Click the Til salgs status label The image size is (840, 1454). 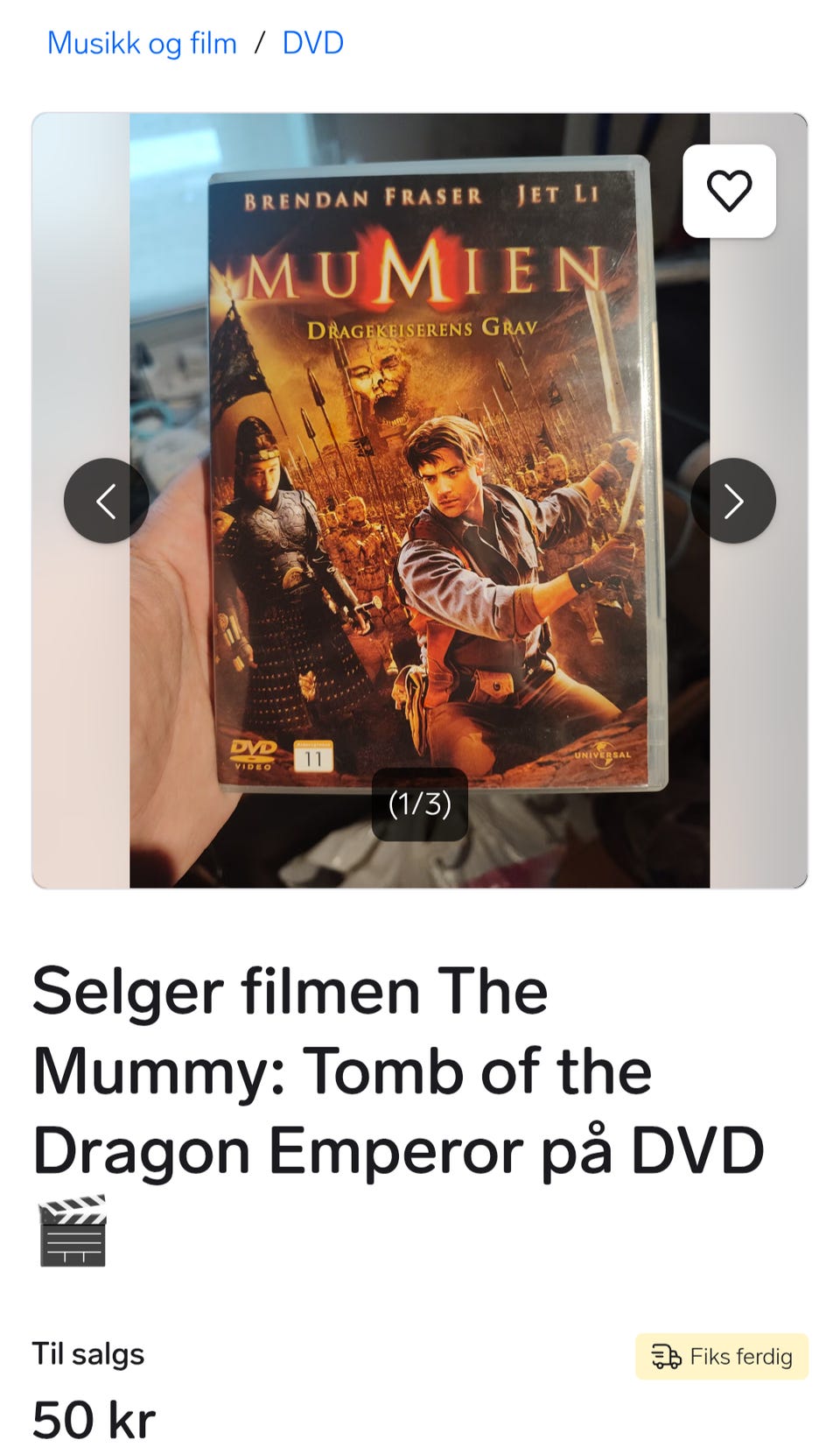[88, 1353]
